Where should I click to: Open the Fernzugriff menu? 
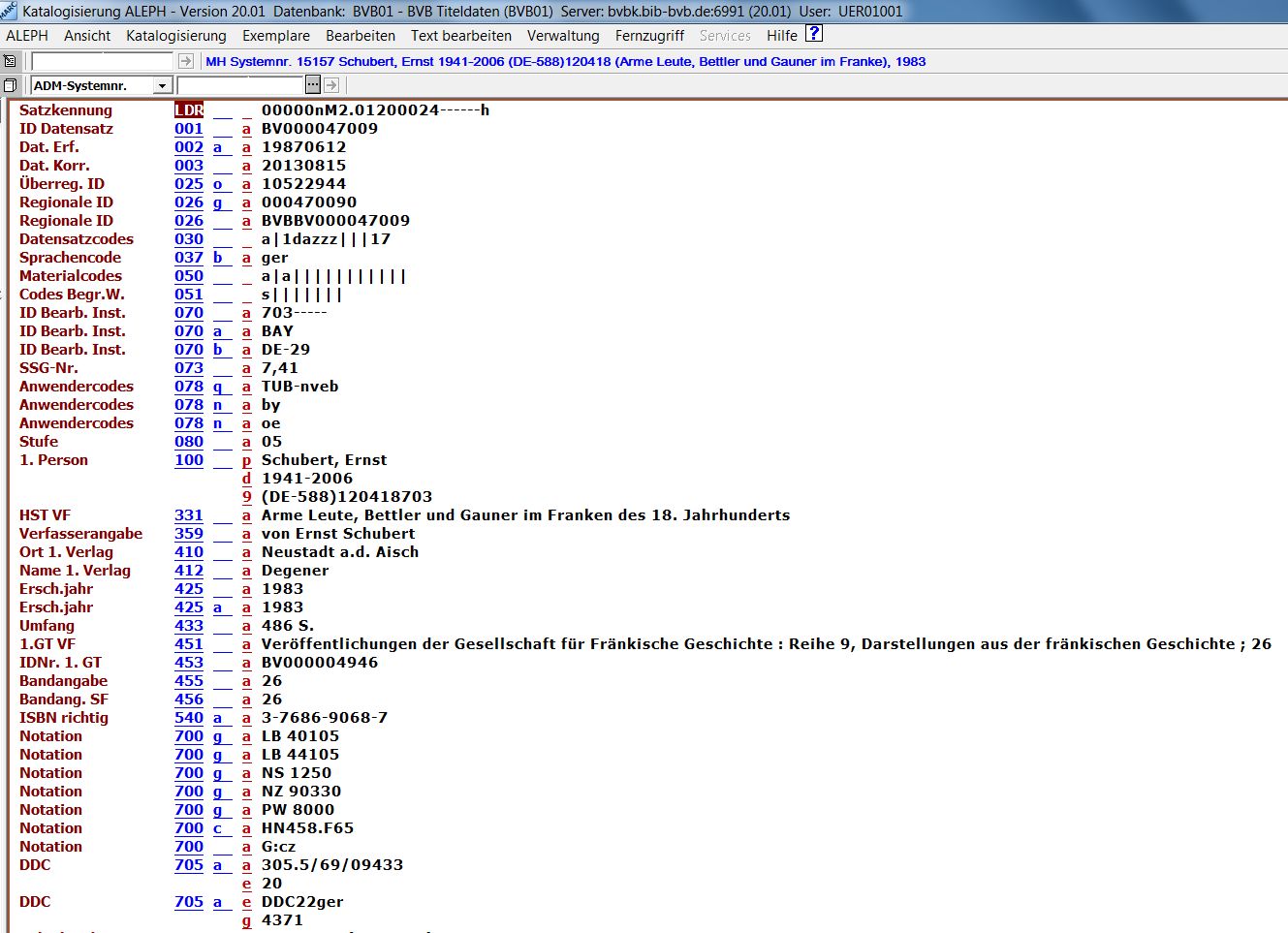(x=649, y=36)
